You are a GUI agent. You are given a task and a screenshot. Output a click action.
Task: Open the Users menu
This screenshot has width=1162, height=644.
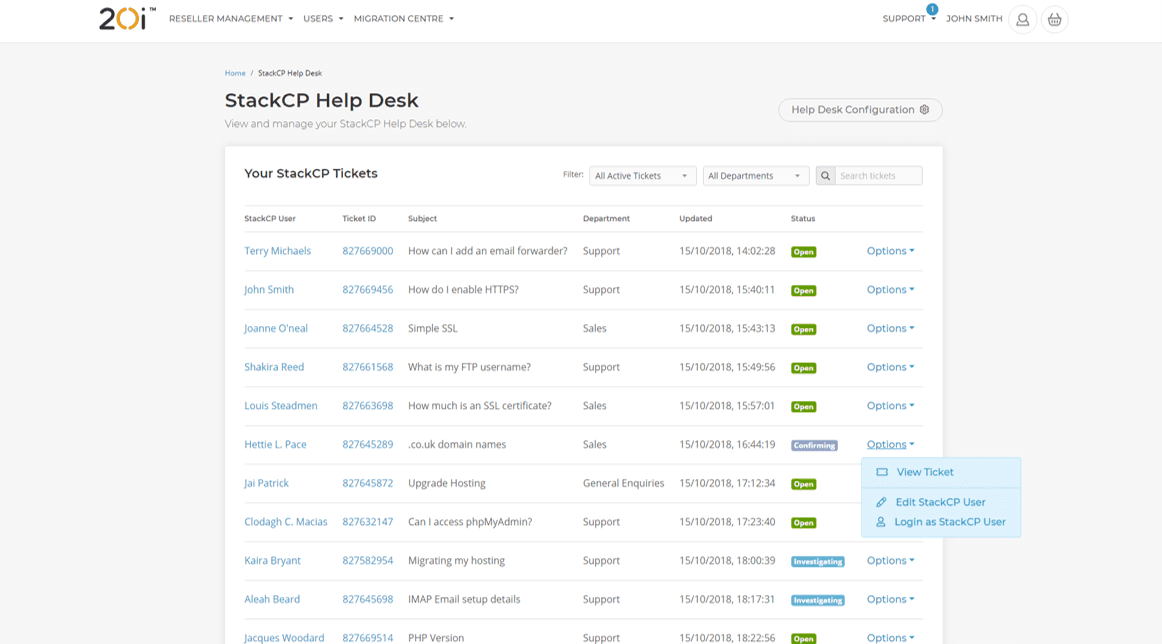(x=323, y=19)
